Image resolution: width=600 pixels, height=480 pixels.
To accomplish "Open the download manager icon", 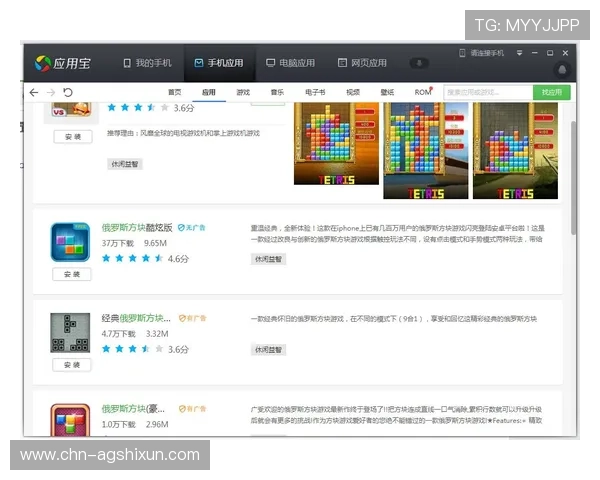I will (x=419, y=63).
